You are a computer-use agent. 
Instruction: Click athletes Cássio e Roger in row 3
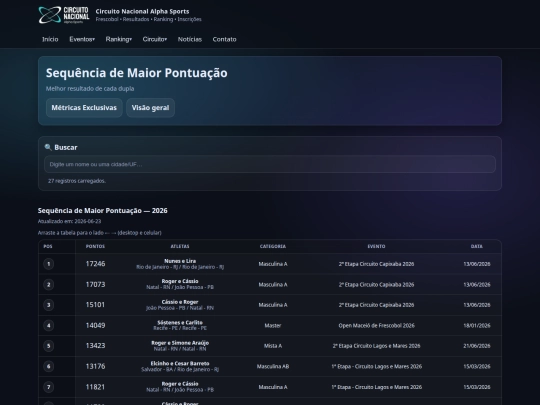tap(180, 302)
